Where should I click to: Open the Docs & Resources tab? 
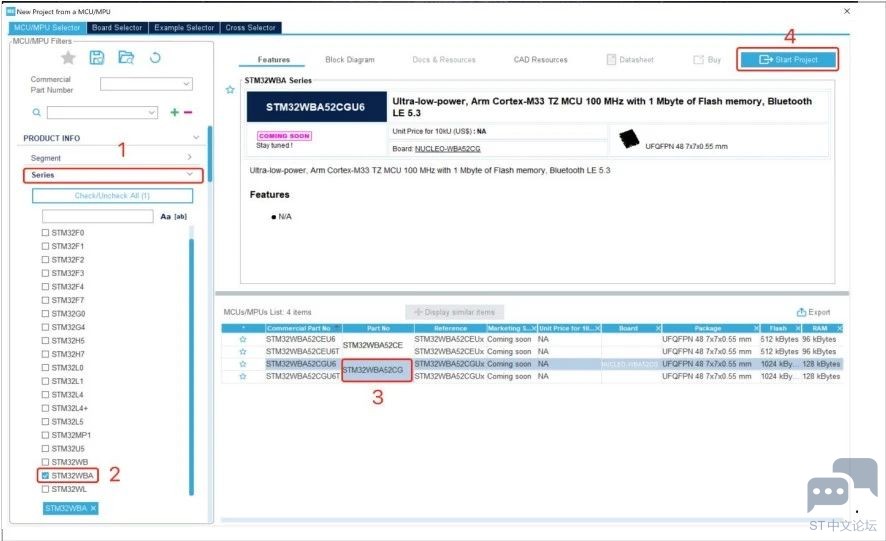coord(444,59)
